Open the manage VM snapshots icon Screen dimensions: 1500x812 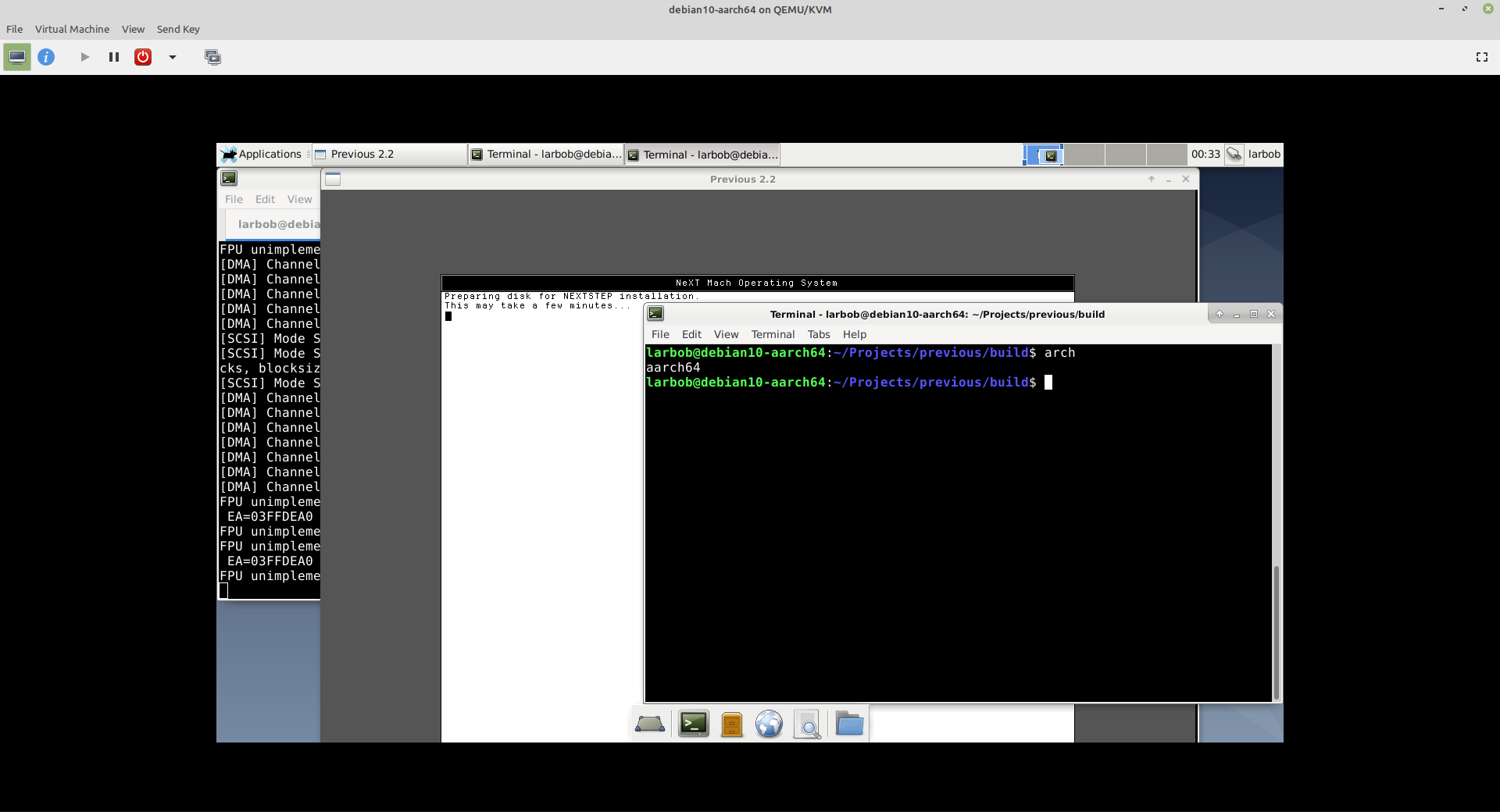point(212,57)
